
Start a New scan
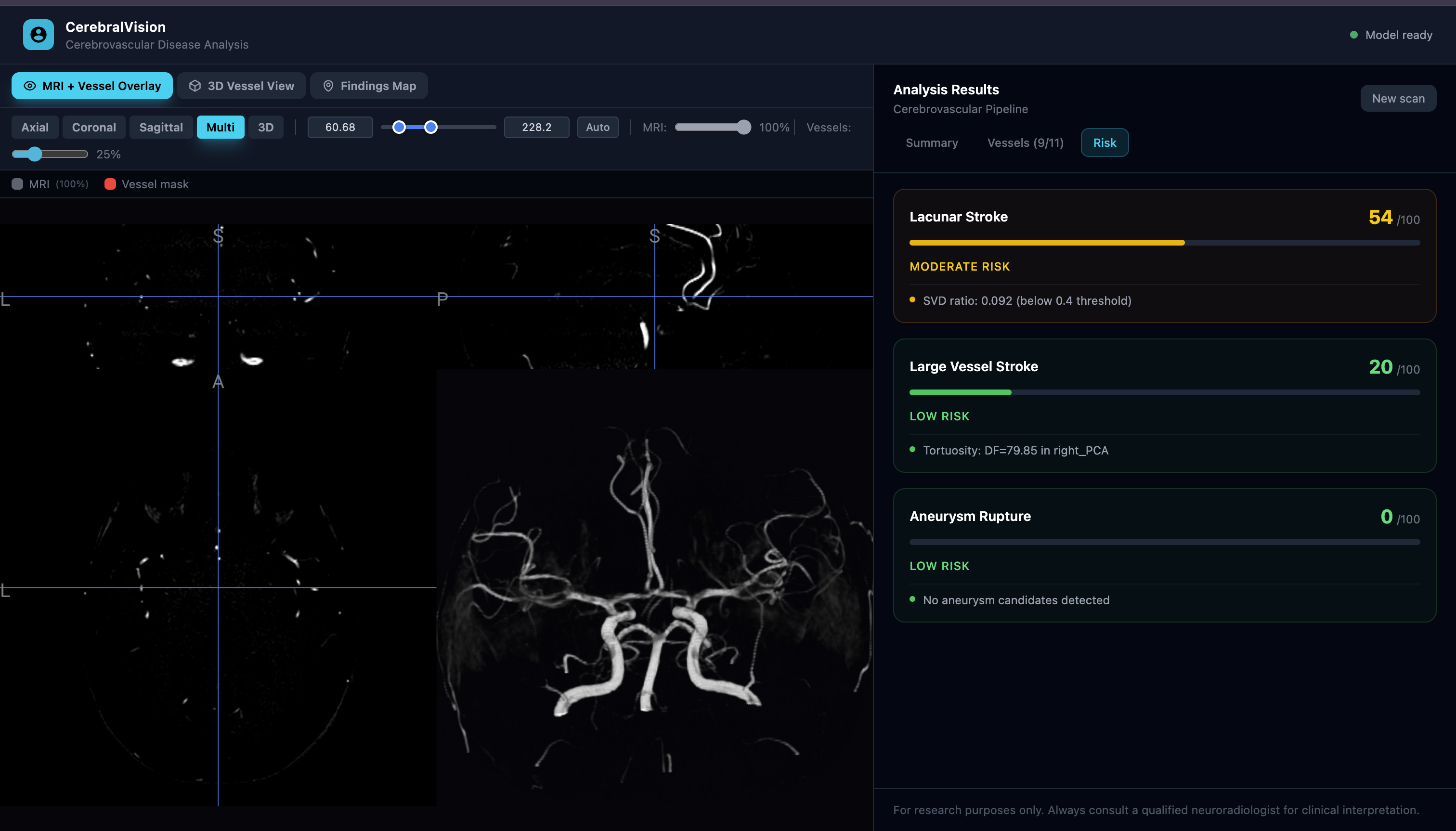1398,98
